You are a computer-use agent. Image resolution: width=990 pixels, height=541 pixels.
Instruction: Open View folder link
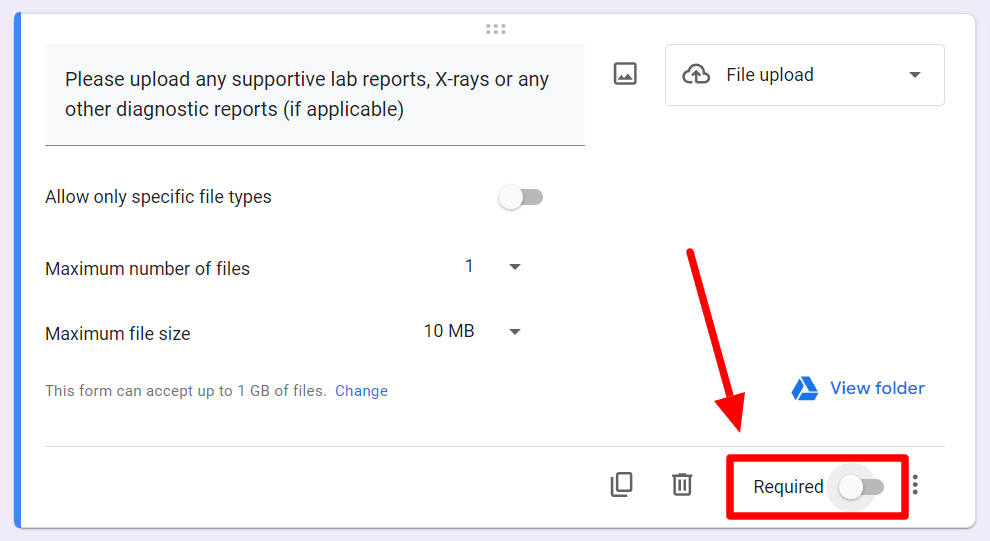[x=877, y=388]
